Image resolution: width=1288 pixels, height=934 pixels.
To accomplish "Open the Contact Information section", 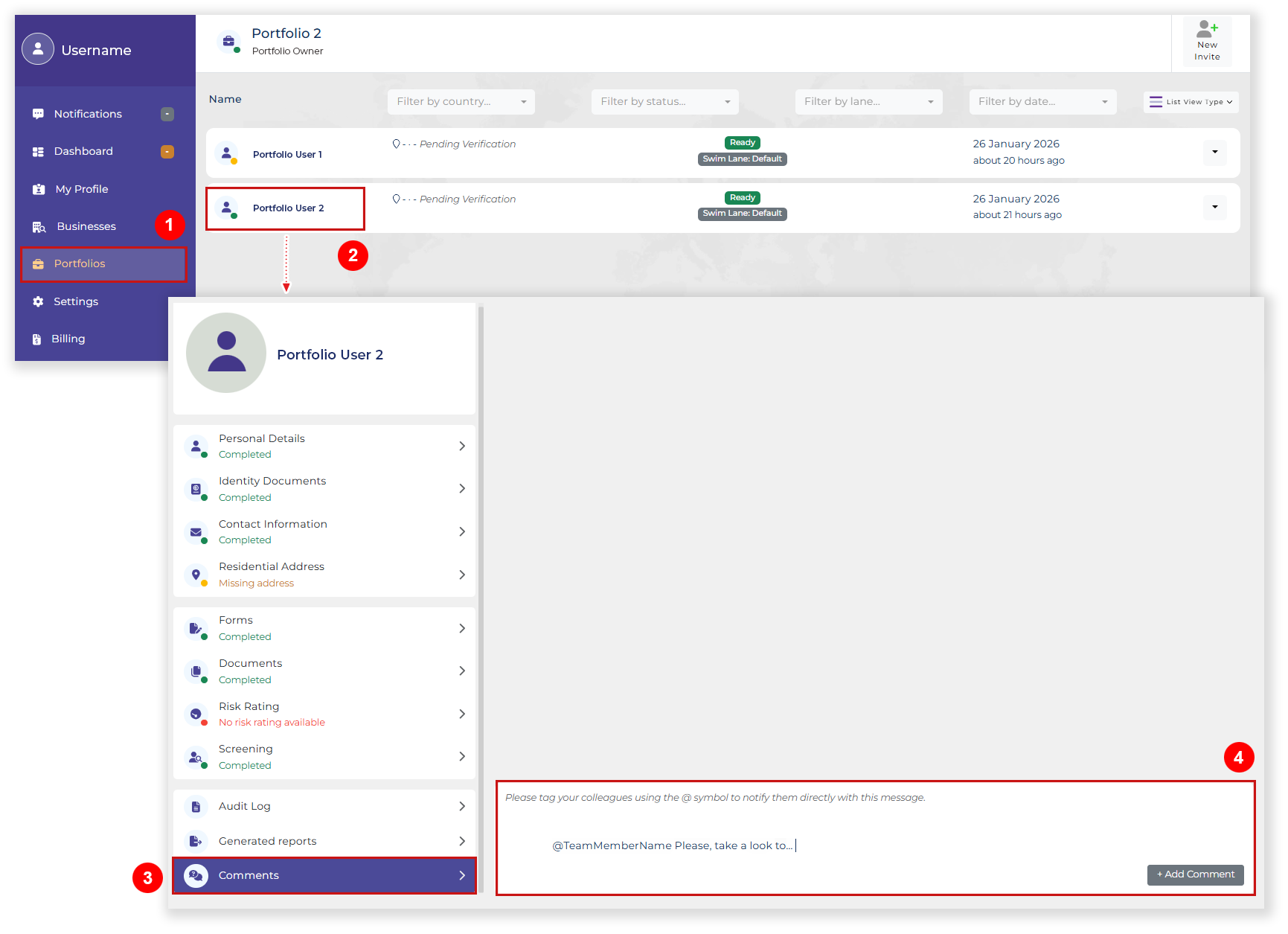I will click(324, 532).
